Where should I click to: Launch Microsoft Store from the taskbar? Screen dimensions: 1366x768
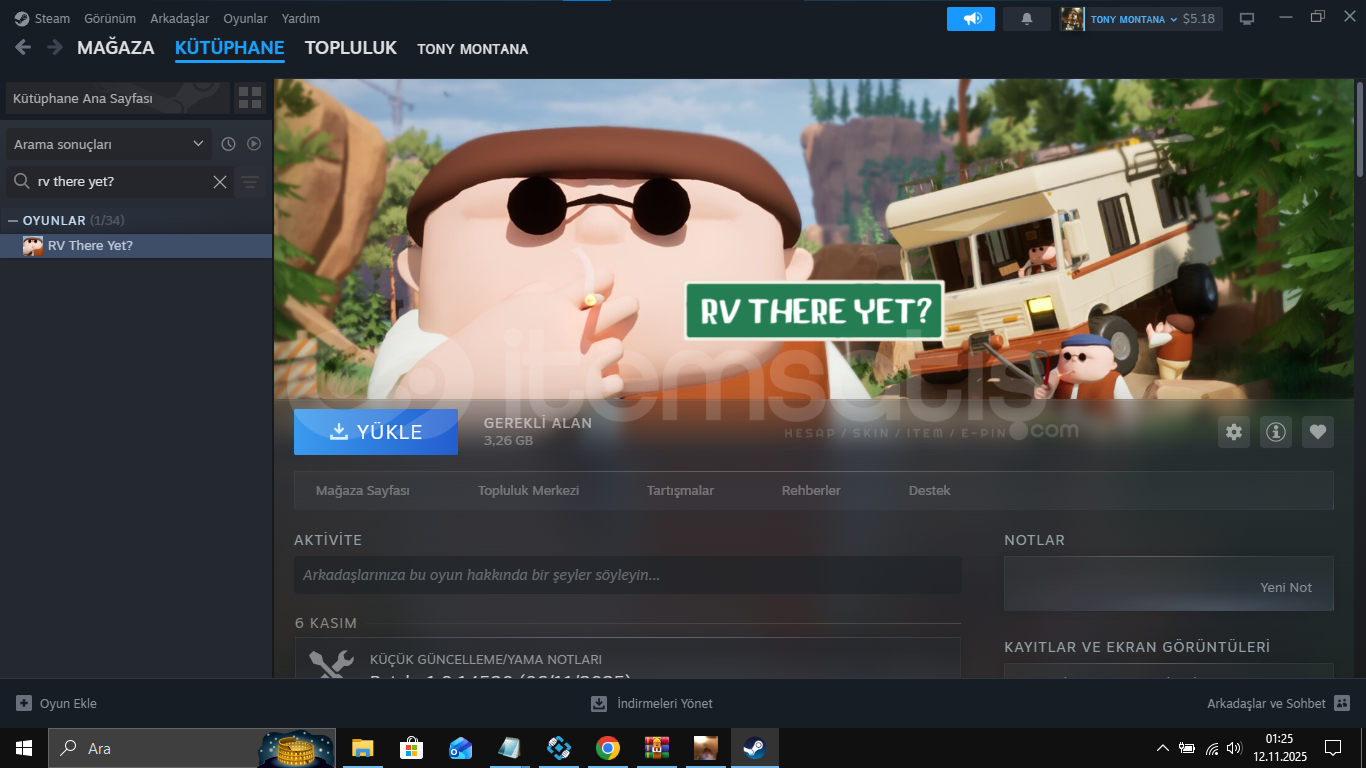click(x=411, y=748)
